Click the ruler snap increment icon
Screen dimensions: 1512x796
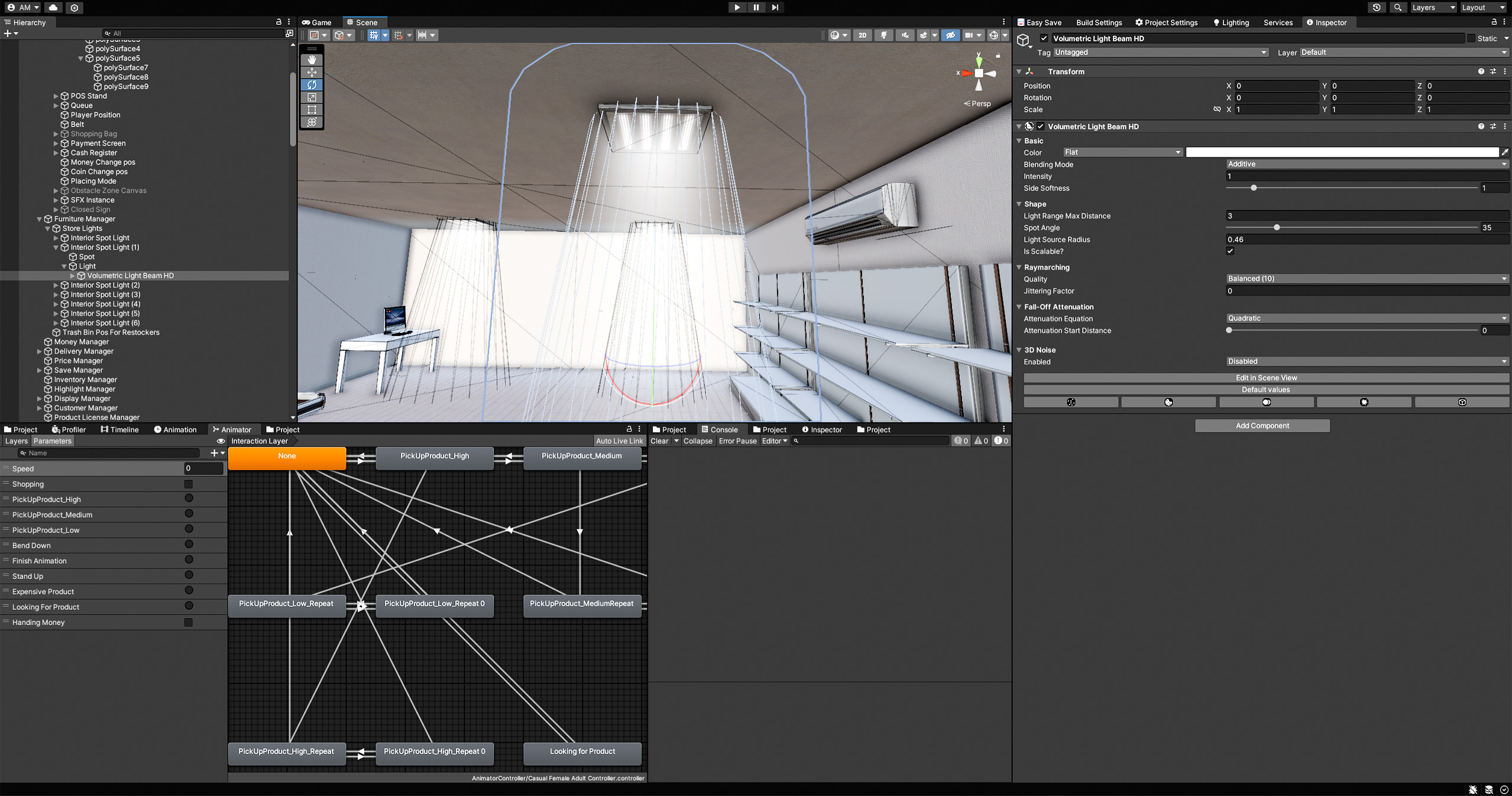(x=422, y=35)
